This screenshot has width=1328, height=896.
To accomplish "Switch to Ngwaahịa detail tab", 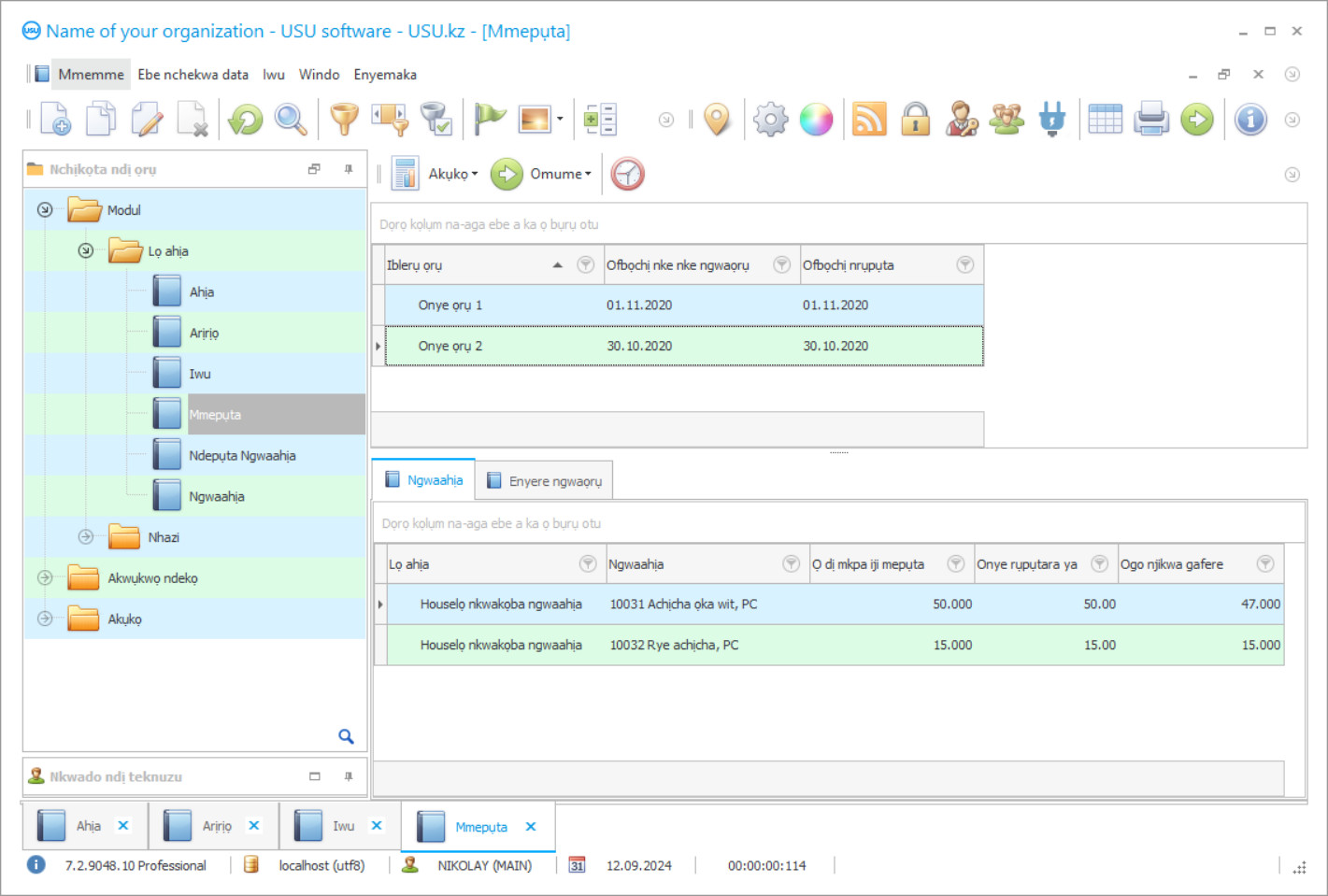I will pyautogui.click(x=423, y=479).
